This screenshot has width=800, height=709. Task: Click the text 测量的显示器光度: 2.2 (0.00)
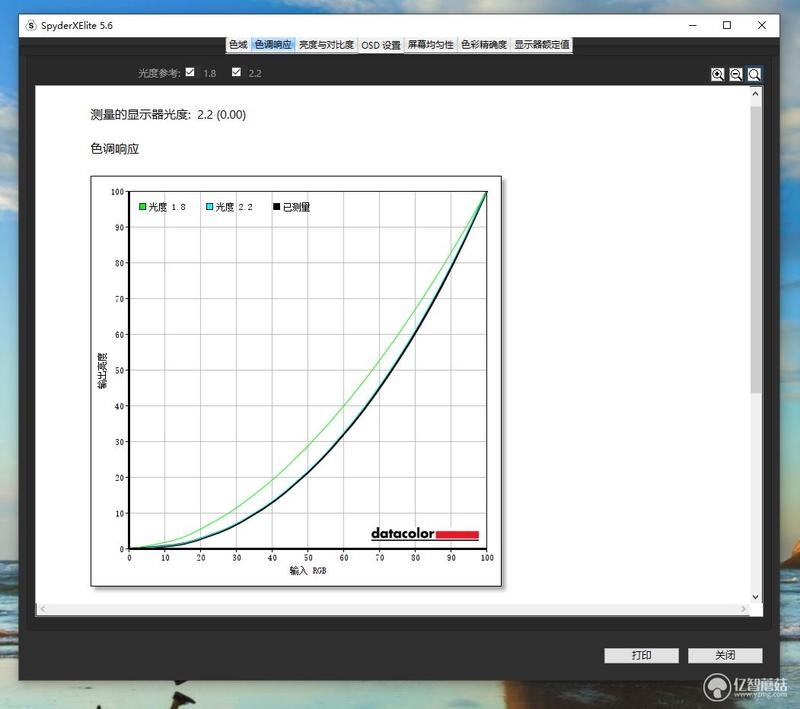(x=168, y=115)
